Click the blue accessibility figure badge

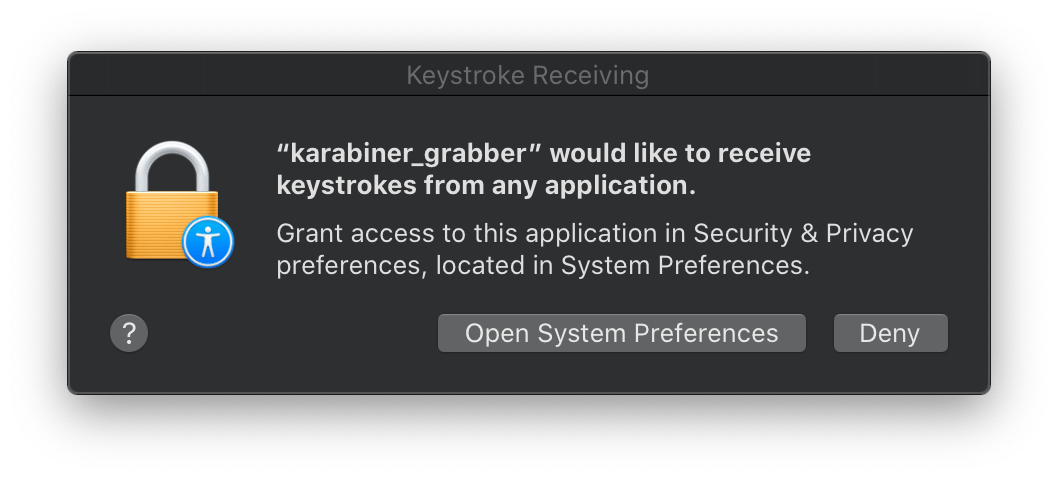[x=208, y=242]
